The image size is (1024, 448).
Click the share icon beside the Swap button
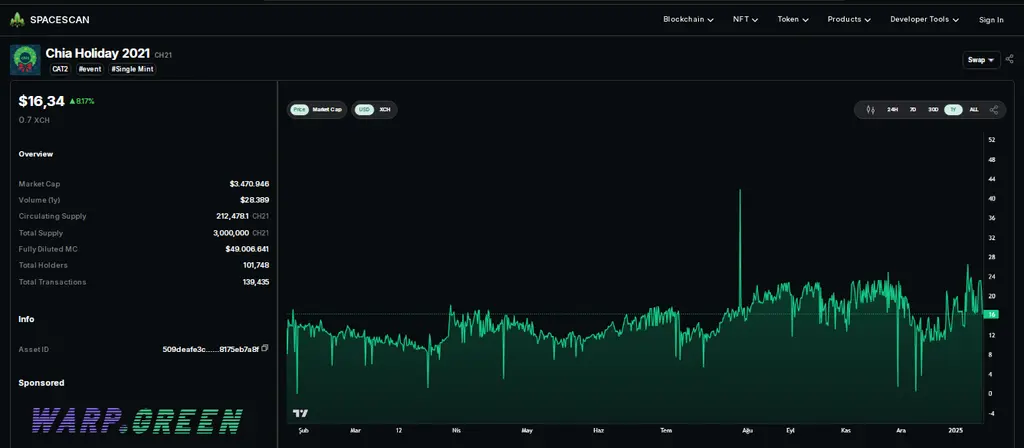[x=1010, y=59]
